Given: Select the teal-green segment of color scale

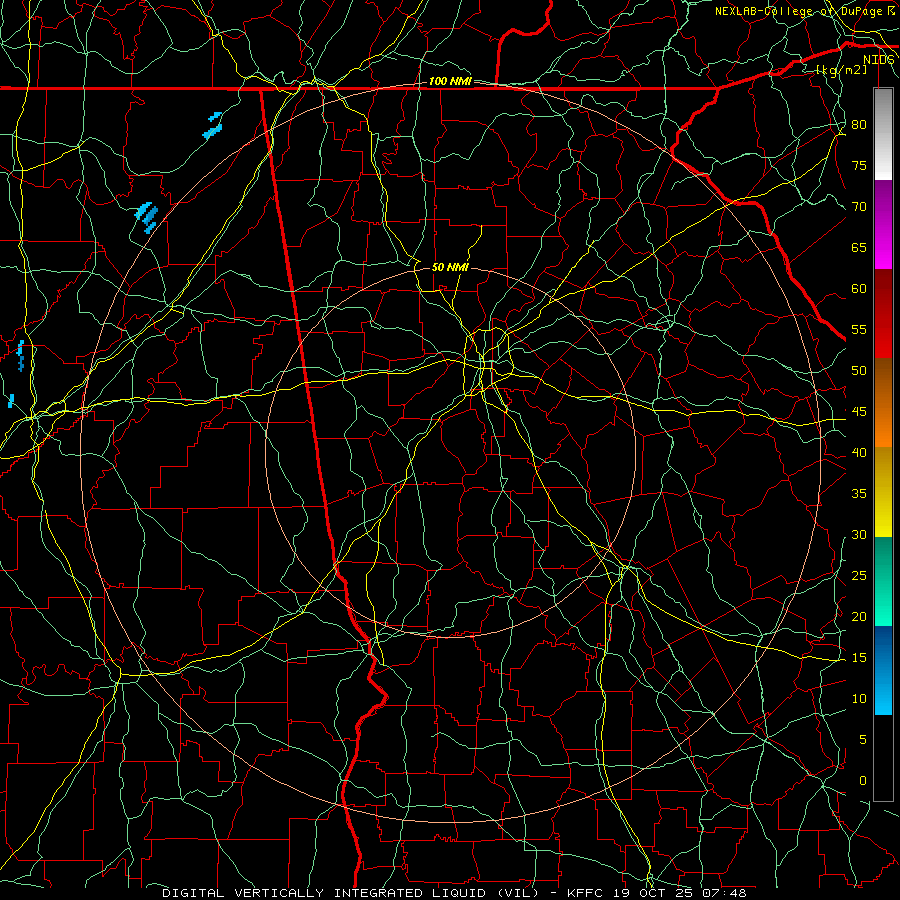Looking at the screenshot, I should tap(883, 581).
